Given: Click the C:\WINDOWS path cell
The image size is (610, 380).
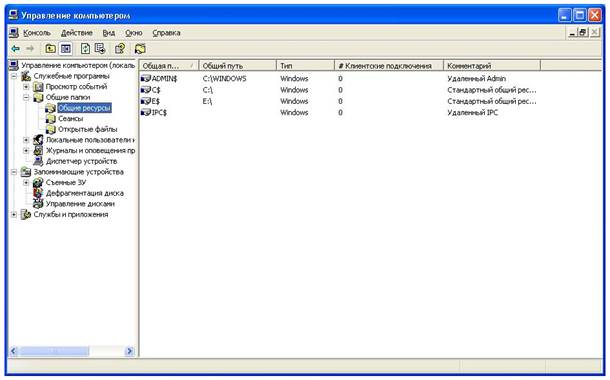Looking at the screenshot, I should point(224,79).
